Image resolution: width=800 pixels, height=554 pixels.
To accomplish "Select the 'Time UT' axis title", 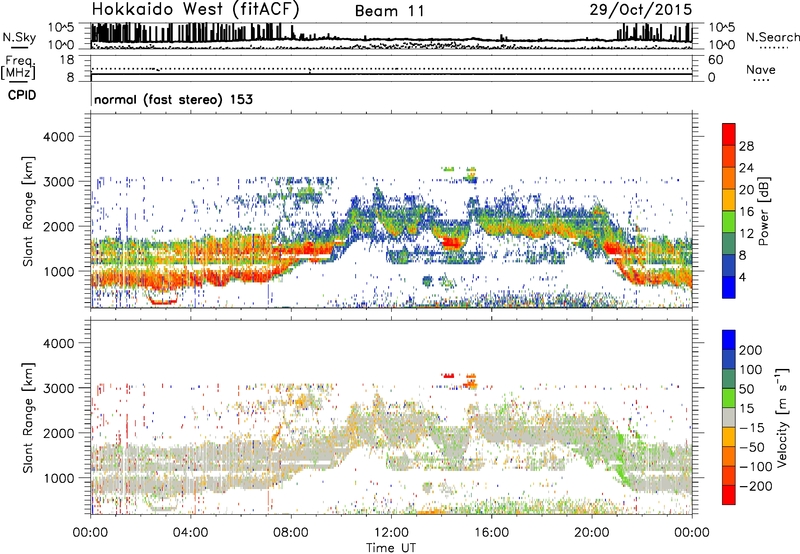I will tap(391, 547).
